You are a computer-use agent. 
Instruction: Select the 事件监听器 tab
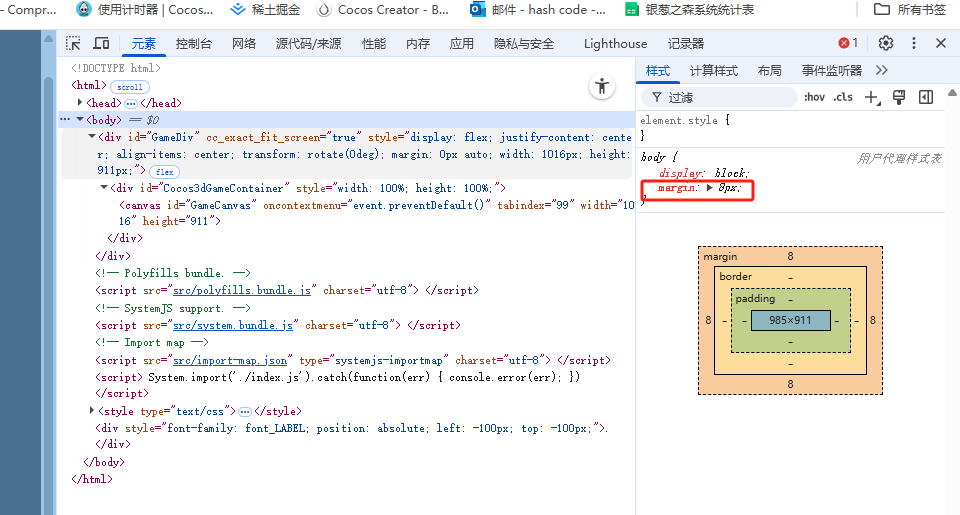coord(831,70)
